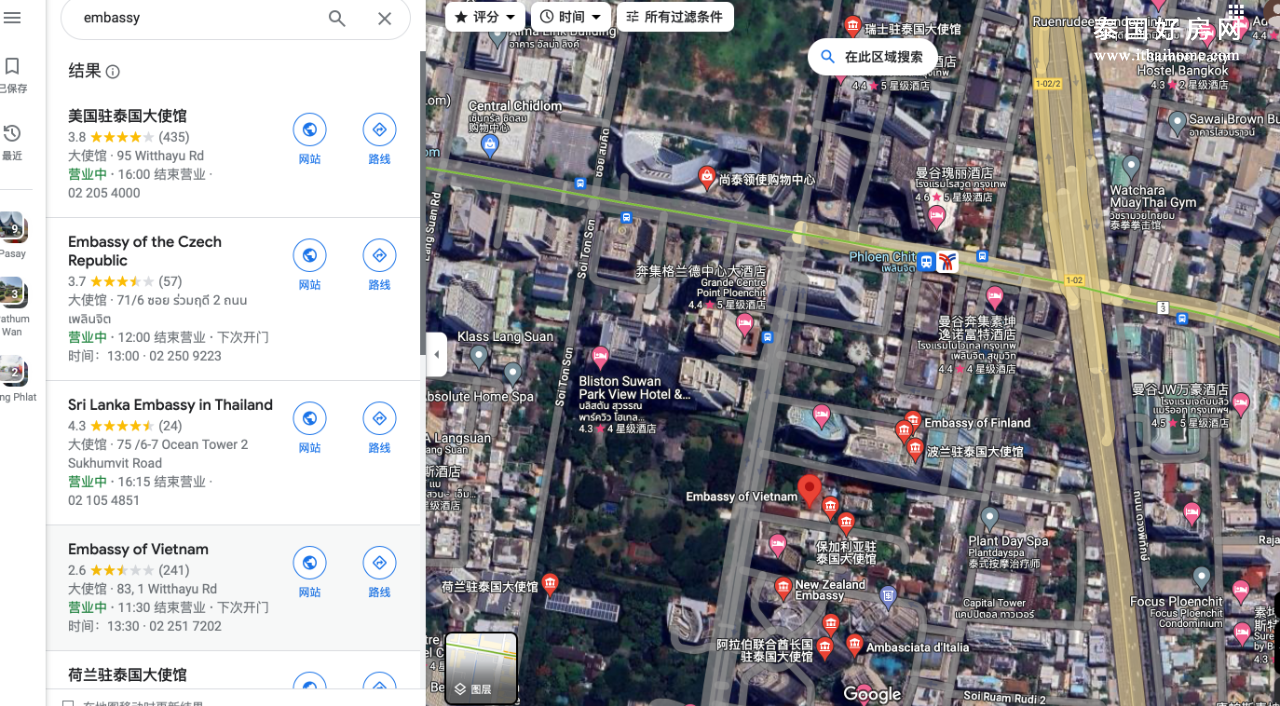Open website of Embassy of Vietnam result
Image resolution: width=1280 pixels, height=706 pixels.
tap(309, 562)
